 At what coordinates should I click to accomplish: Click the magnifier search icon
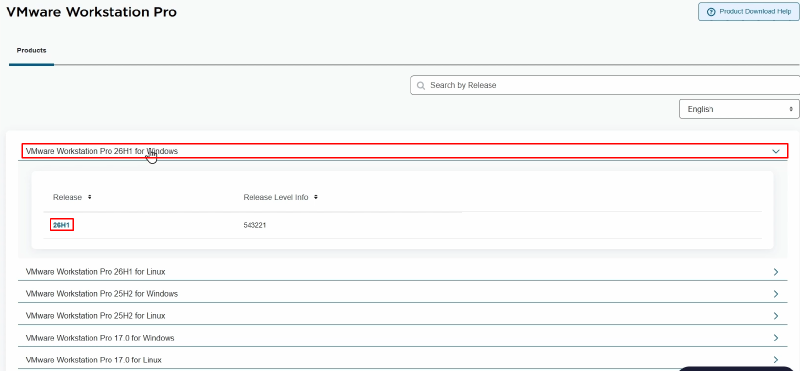click(421, 86)
